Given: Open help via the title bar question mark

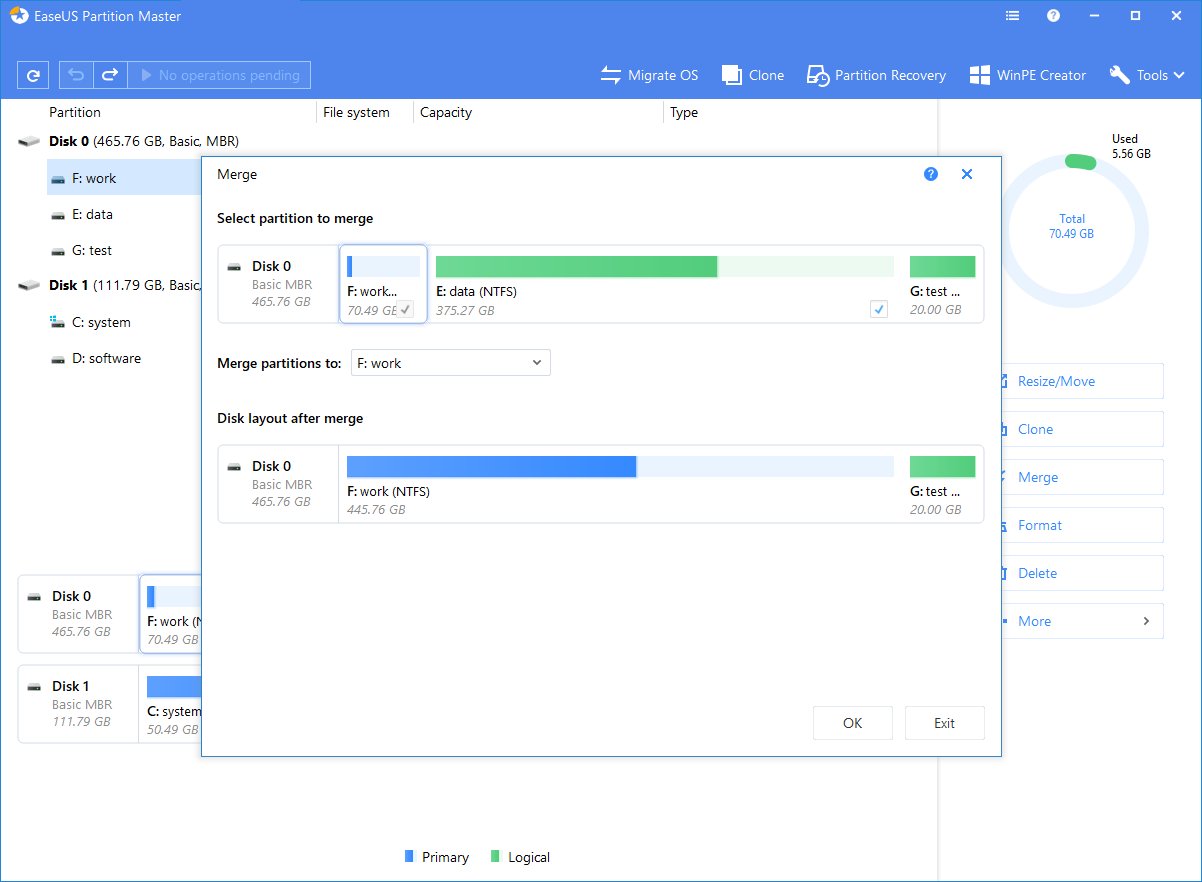Looking at the screenshot, I should (1052, 15).
